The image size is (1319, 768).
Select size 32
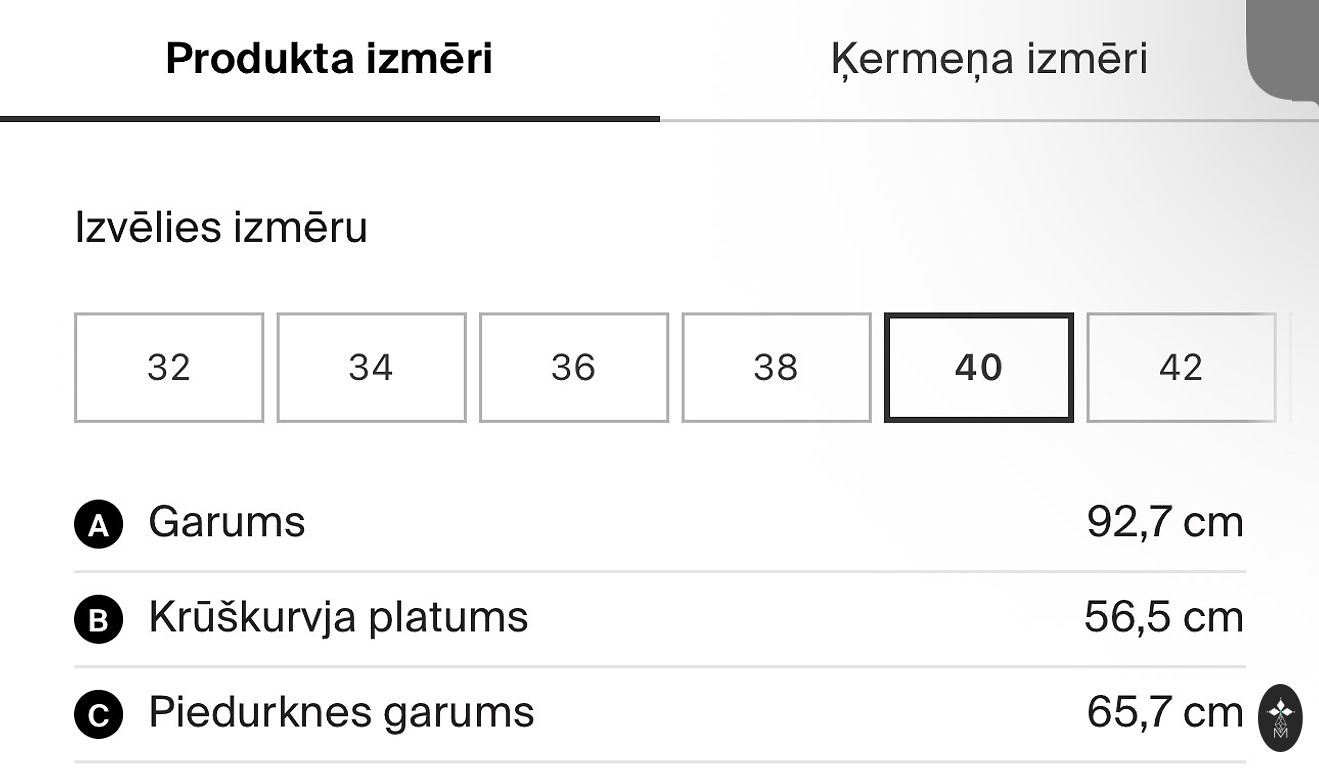169,367
